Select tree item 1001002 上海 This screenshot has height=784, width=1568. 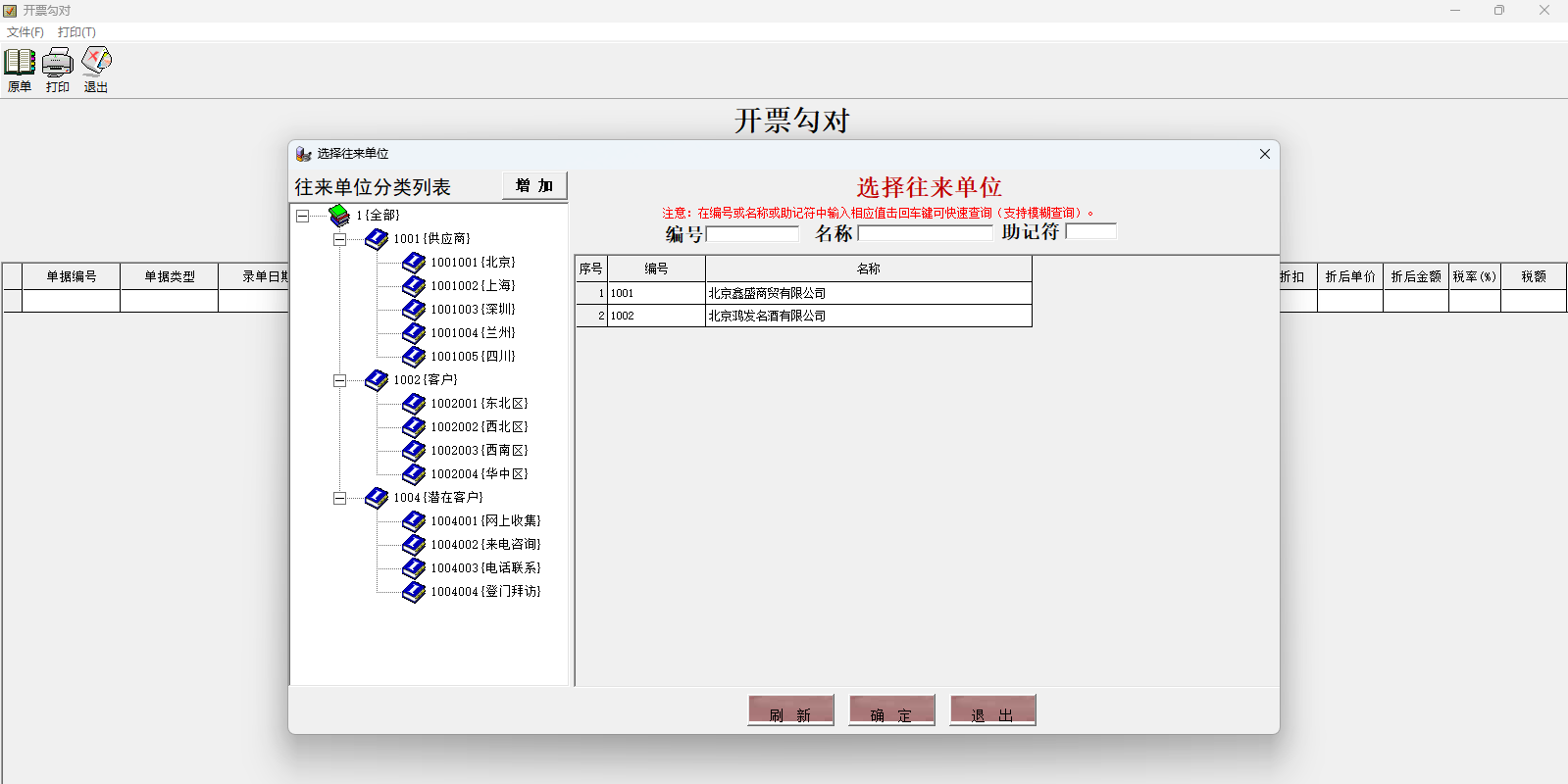473,286
